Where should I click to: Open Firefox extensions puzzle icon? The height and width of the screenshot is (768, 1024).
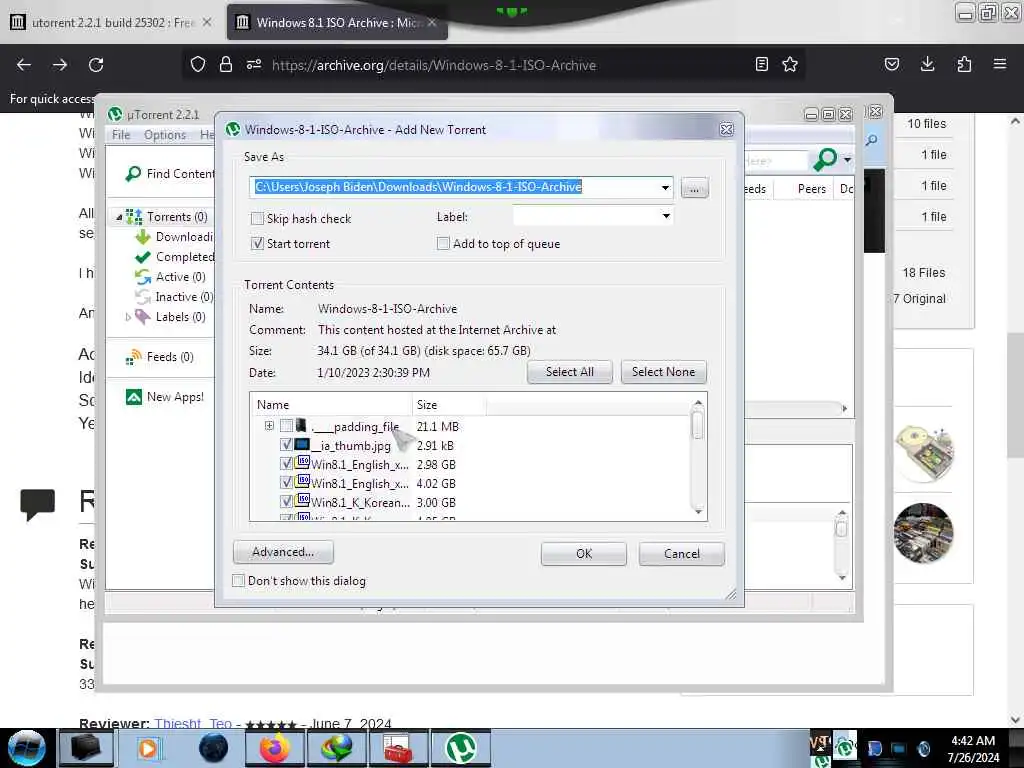point(964,64)
